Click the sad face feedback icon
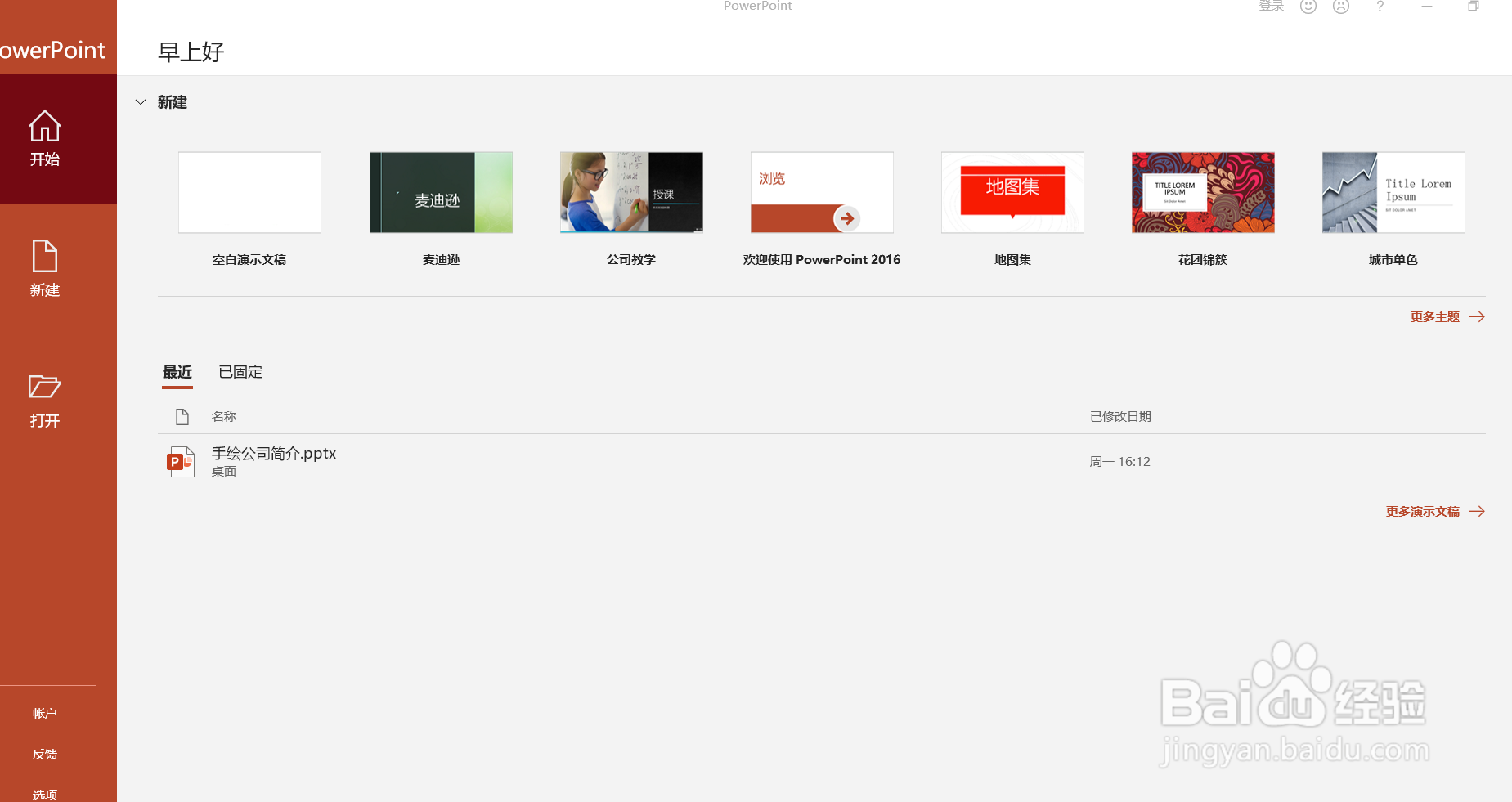Viewport: 1512px width, 802px height. point(1341,7)
